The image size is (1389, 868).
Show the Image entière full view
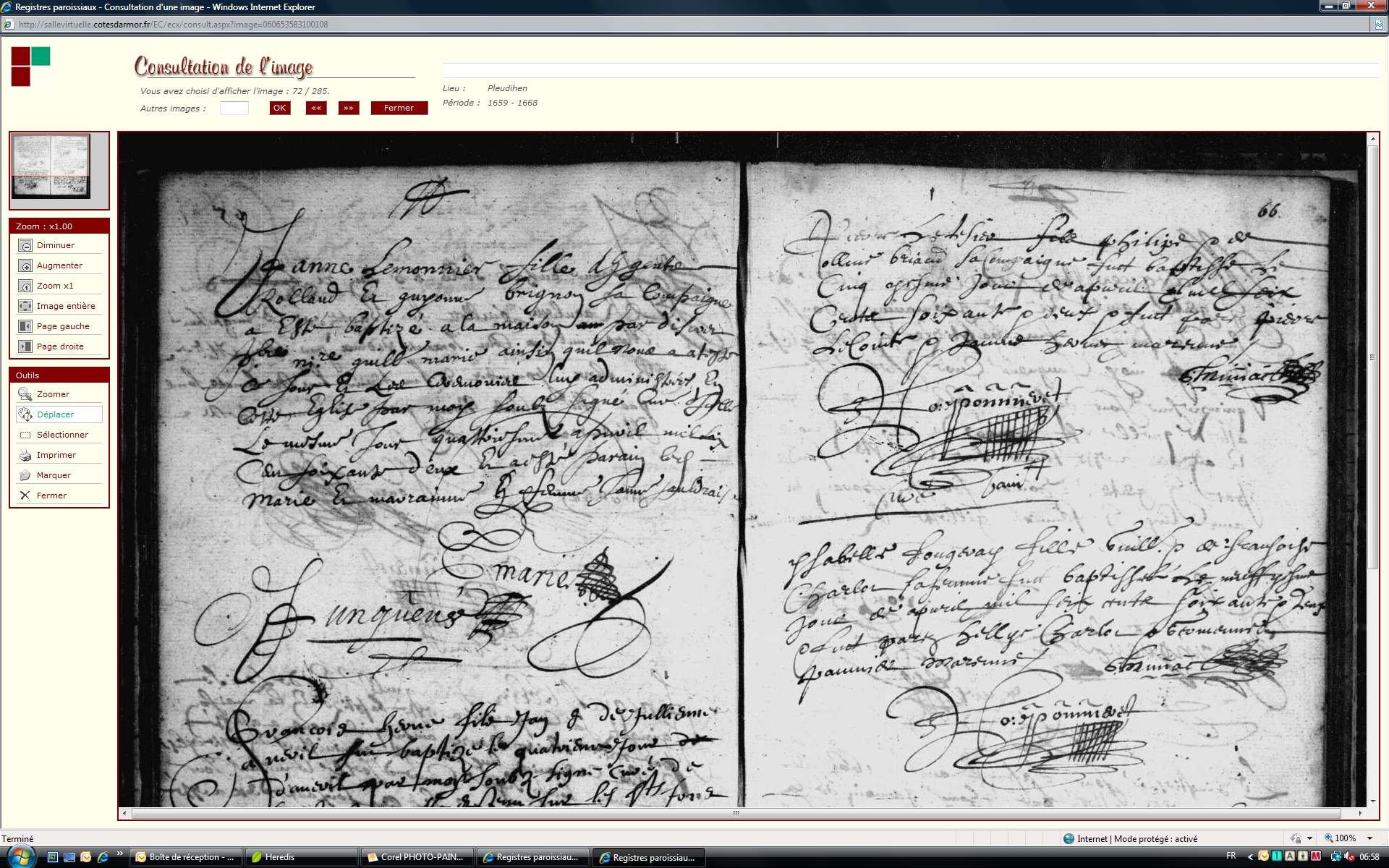[x=25, y=307]
